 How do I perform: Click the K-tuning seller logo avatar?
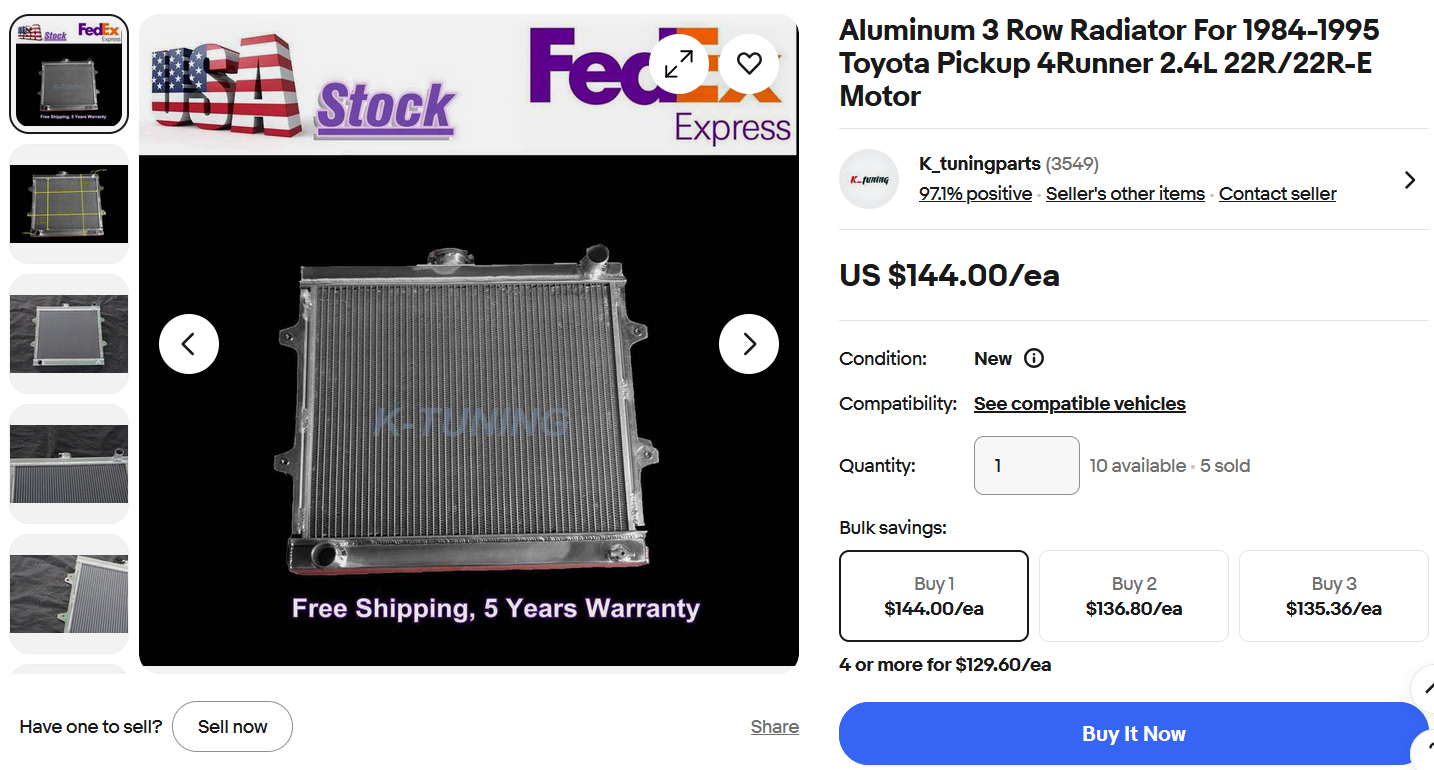tap(868, 180)
